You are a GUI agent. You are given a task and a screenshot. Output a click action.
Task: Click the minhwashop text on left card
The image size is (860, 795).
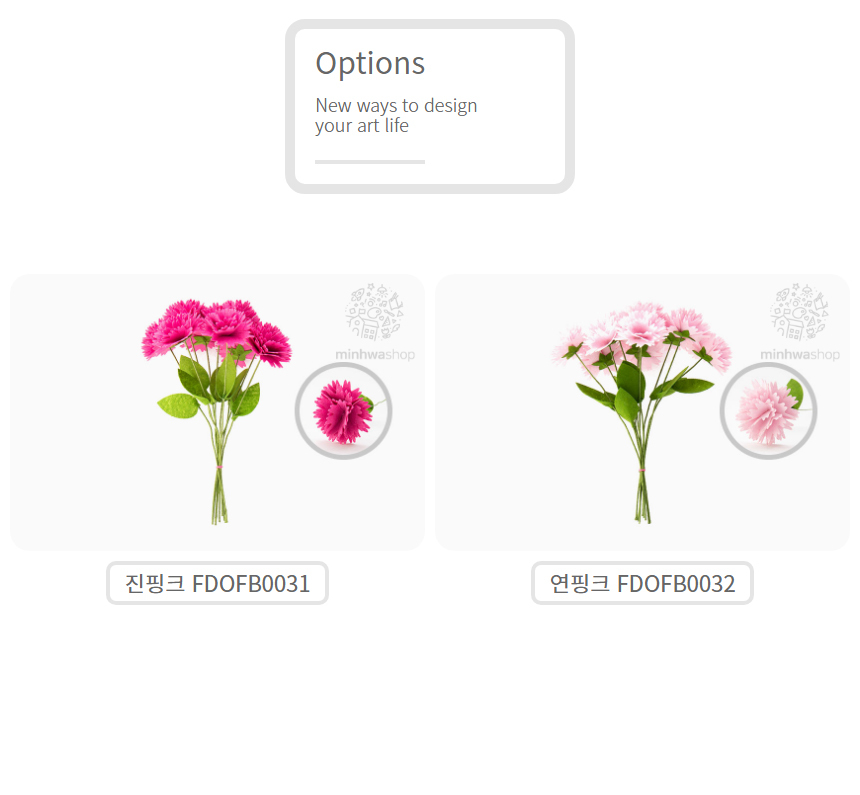[x=375, y=354]
